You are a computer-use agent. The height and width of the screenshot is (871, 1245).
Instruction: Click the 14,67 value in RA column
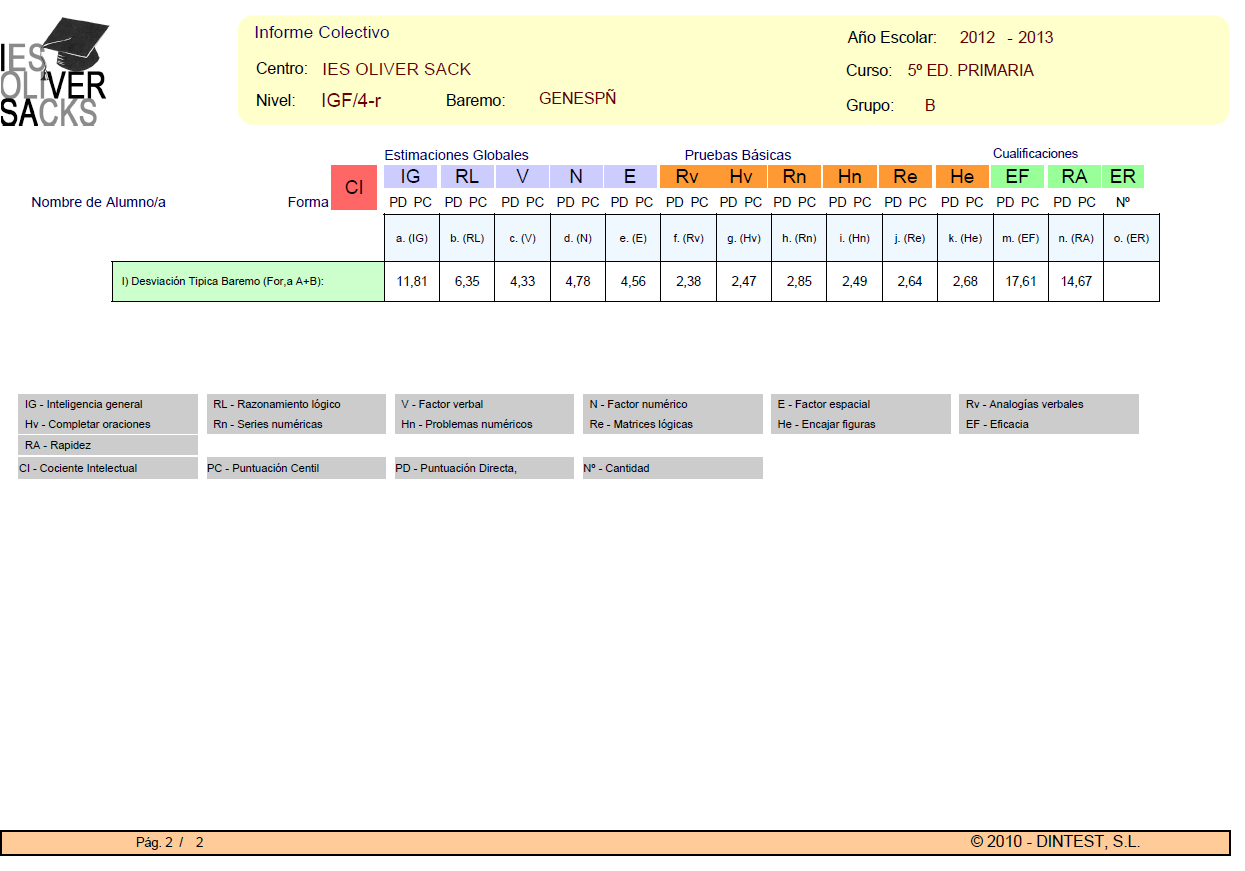(1076, 282)
